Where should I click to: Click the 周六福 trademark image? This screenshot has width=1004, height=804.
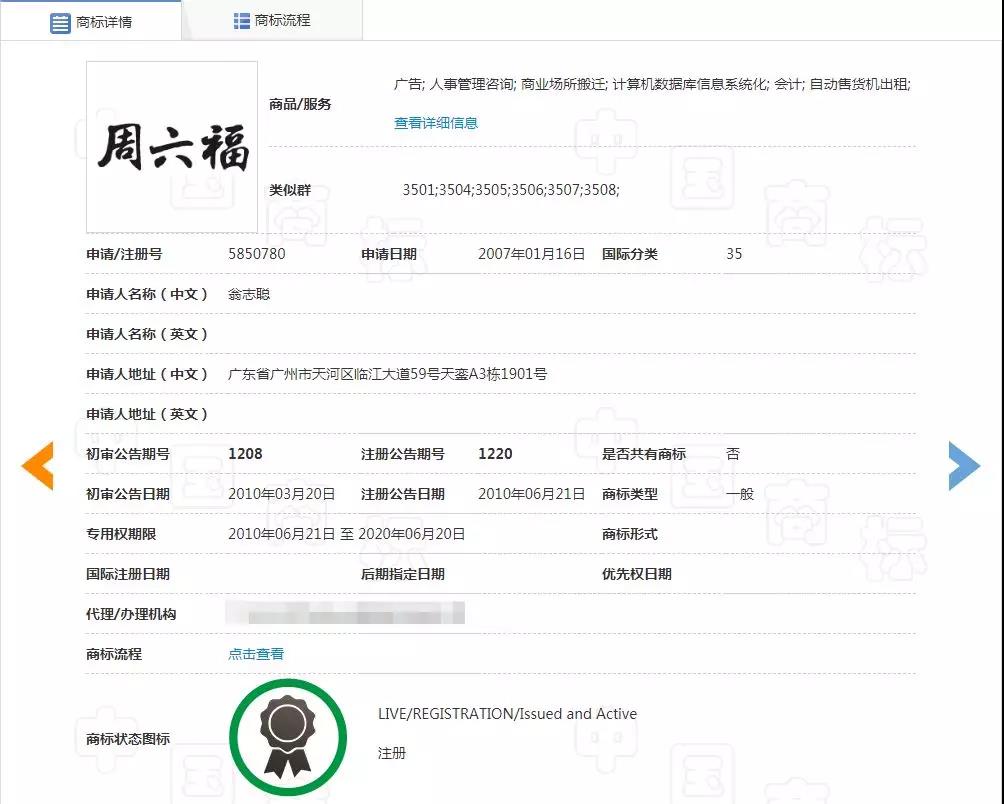point(172,147)
